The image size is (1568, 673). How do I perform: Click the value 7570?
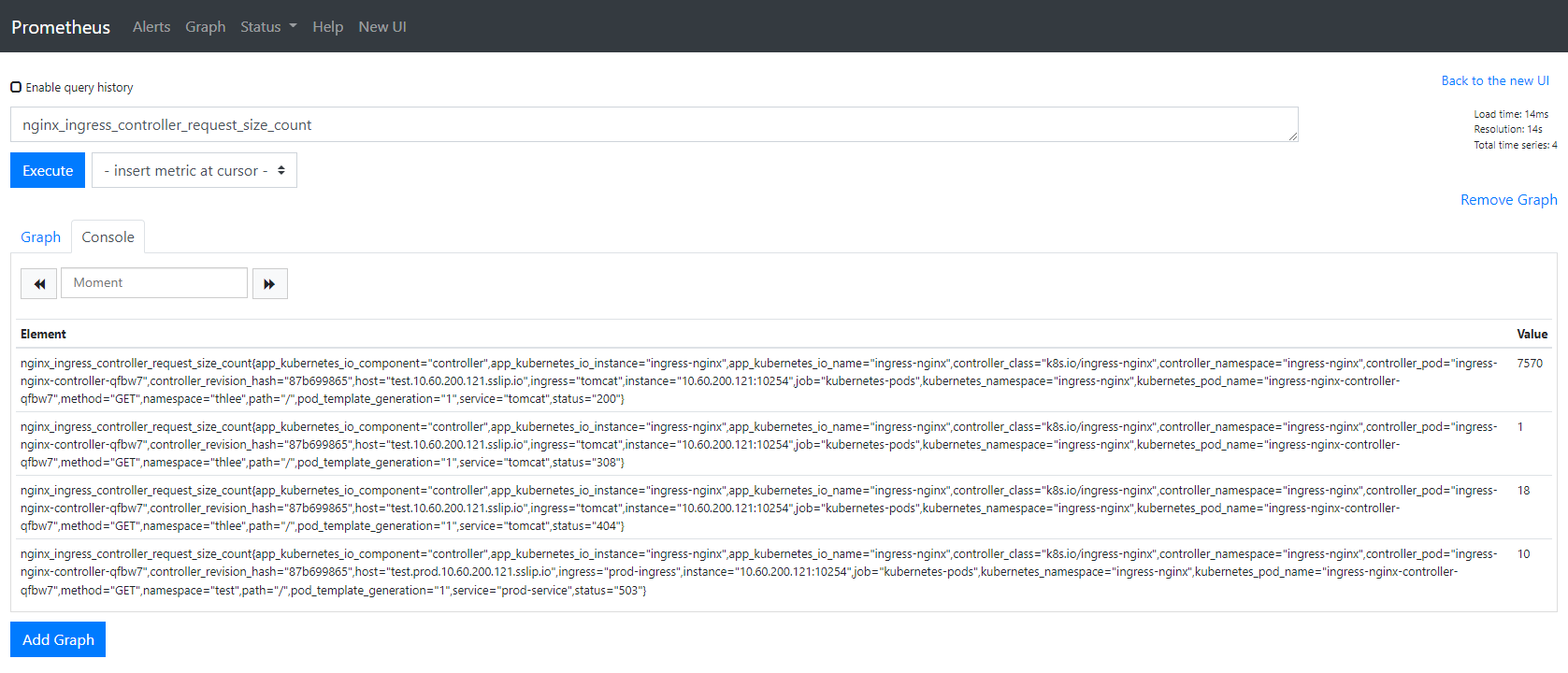[1530, 364]
